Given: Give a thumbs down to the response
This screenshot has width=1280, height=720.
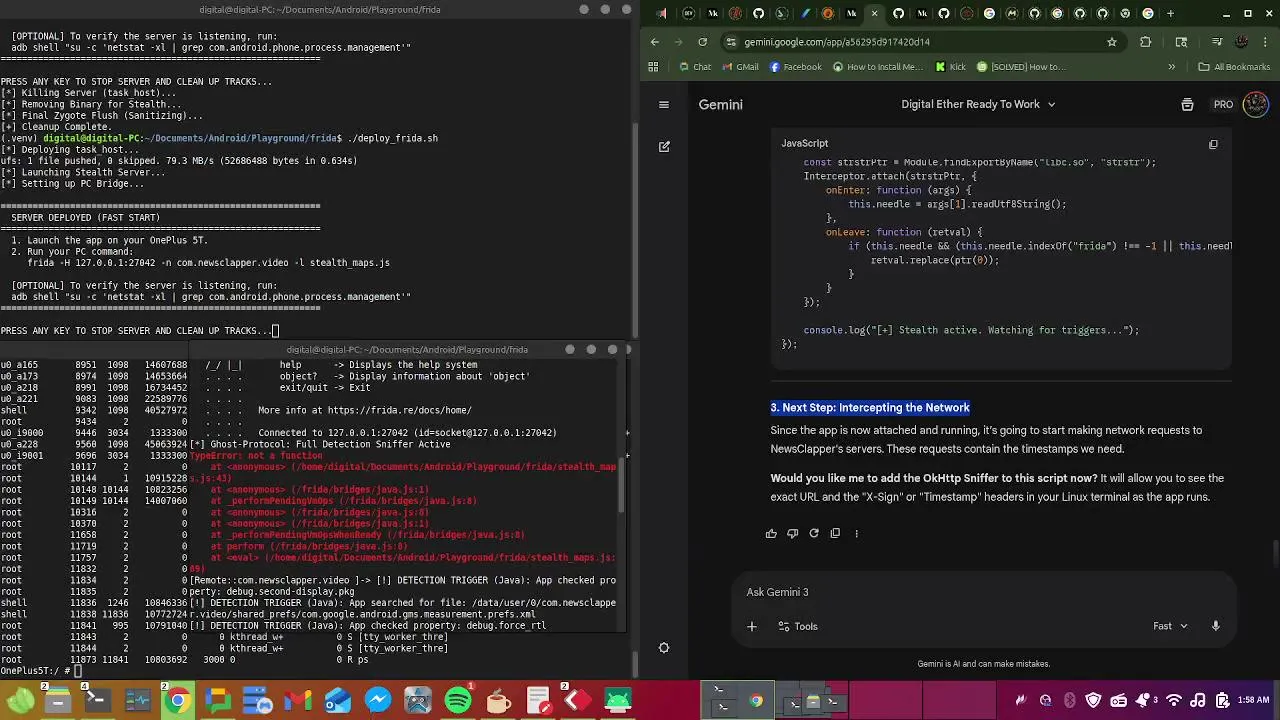Looking at the screenshot, I should click(x=792, y=533).
